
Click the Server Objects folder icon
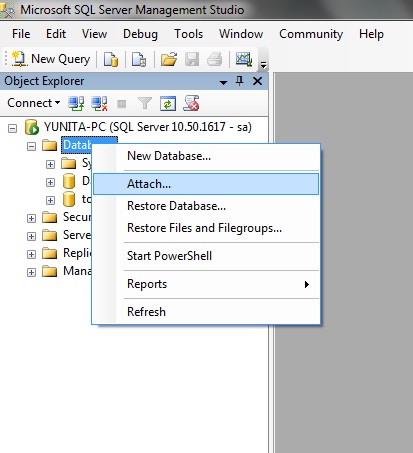(50, 235)
